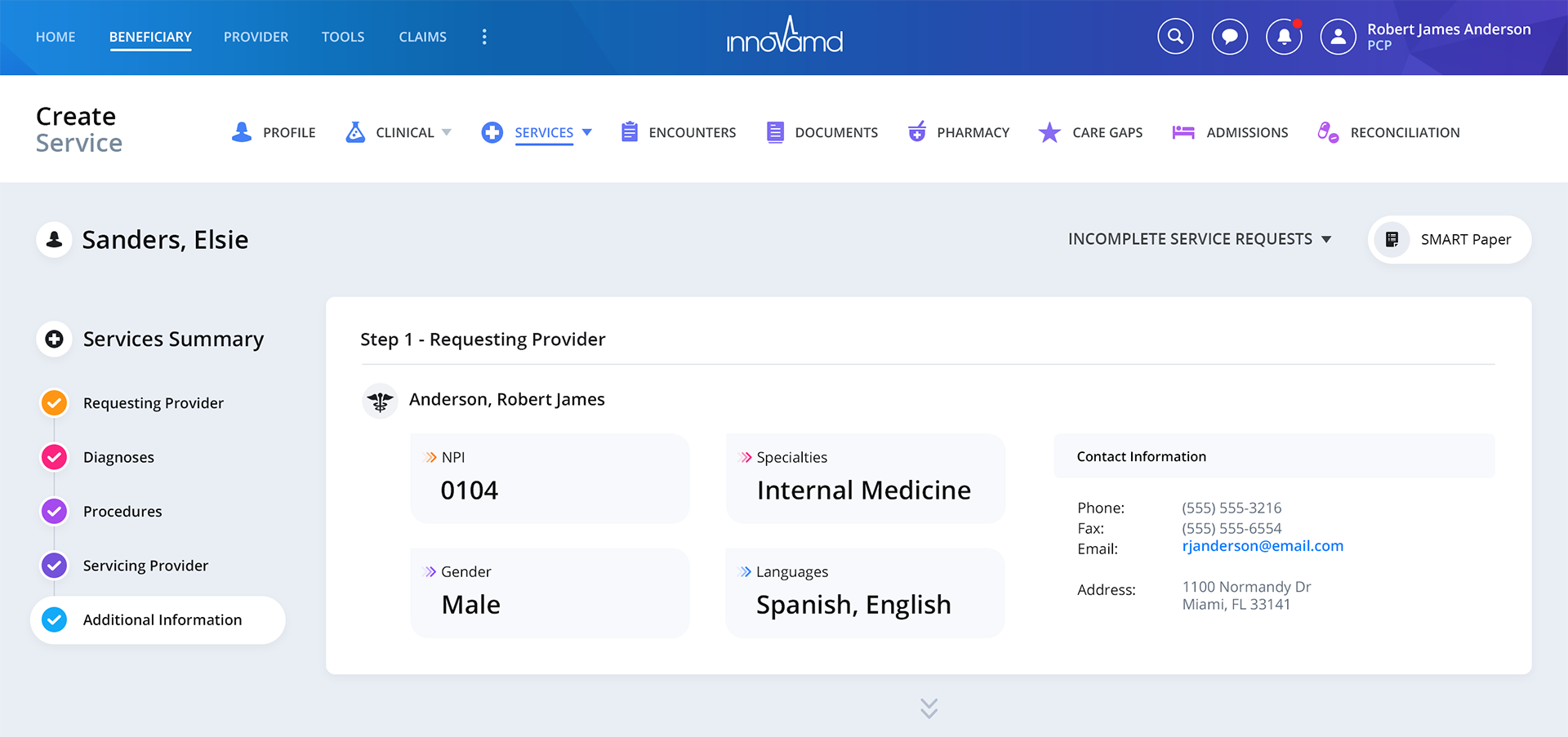Expand the Services dropdown arrow
This screenshot has height=737, width=1568.
click(586, 132)
